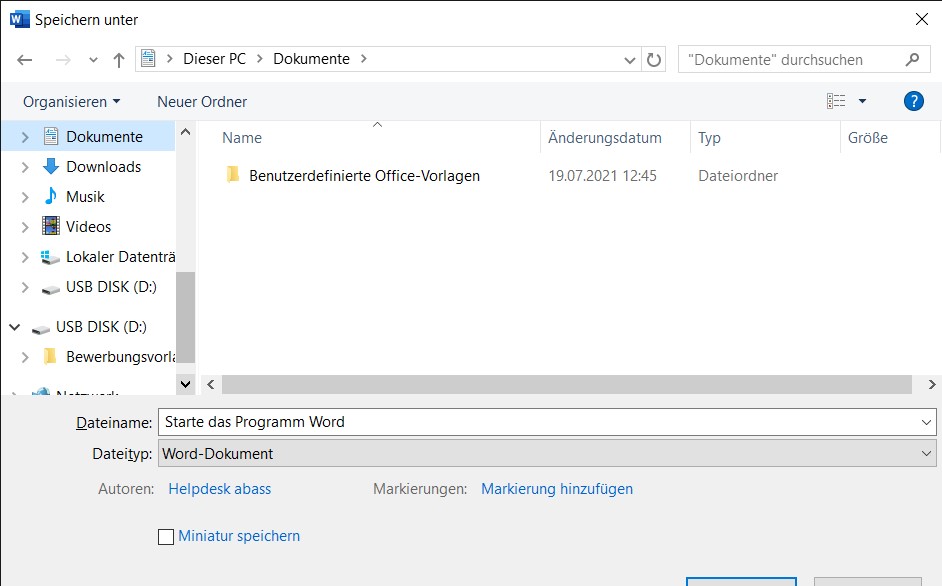Open the Organisieren menu

(71, 102)
